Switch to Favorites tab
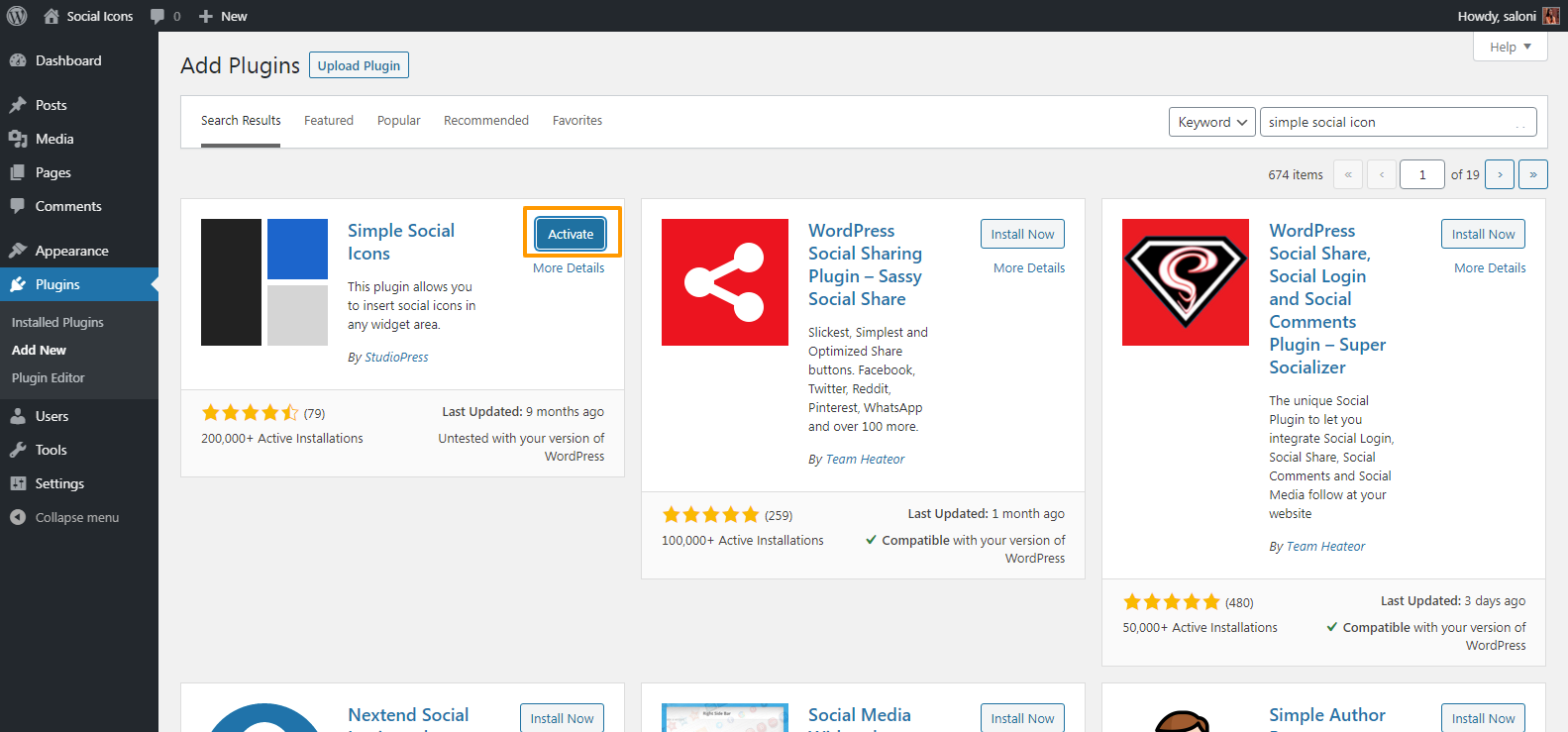1568x732 pixels. [x=577, y=121]
